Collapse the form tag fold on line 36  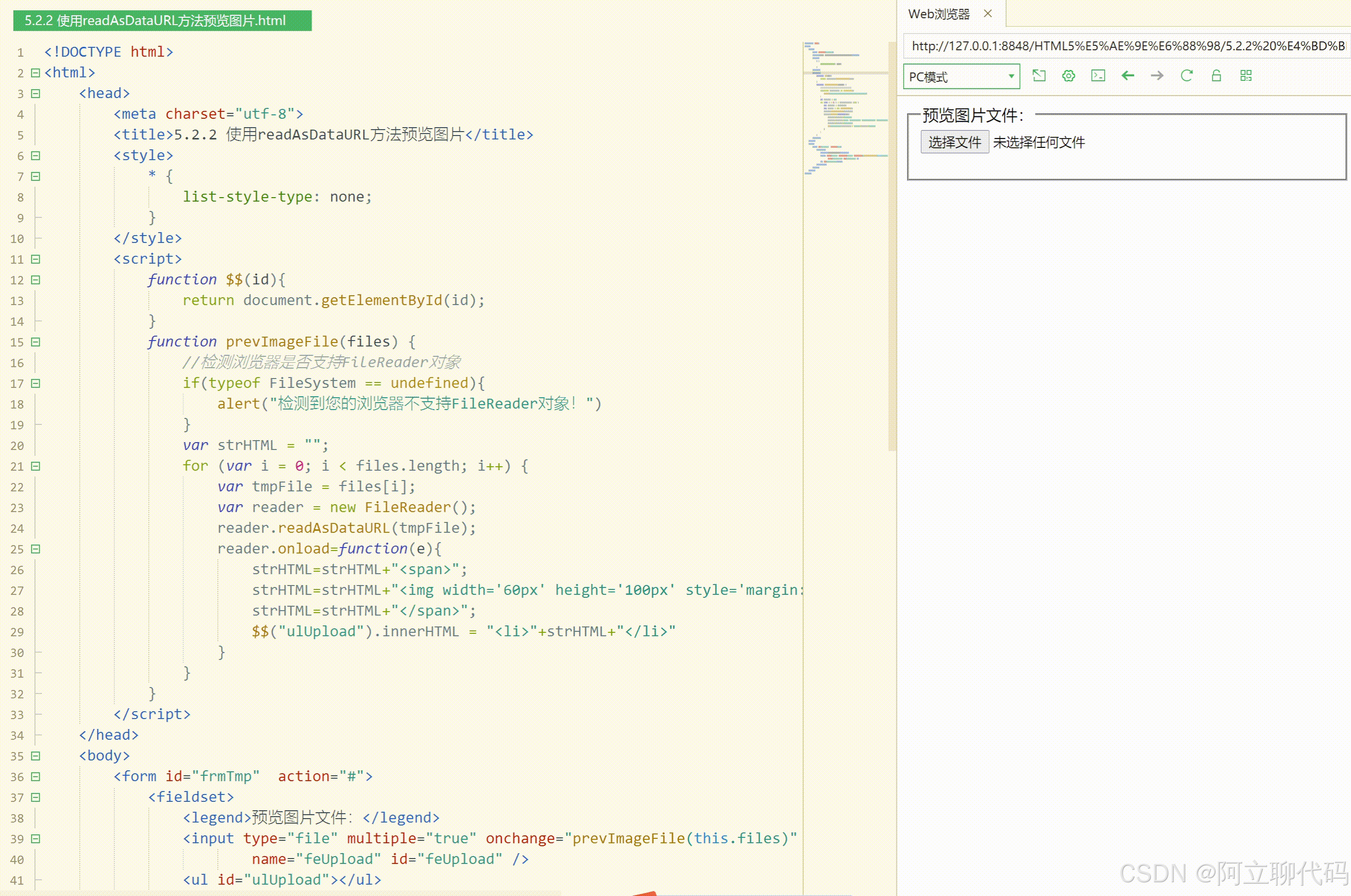coord(36,776)
